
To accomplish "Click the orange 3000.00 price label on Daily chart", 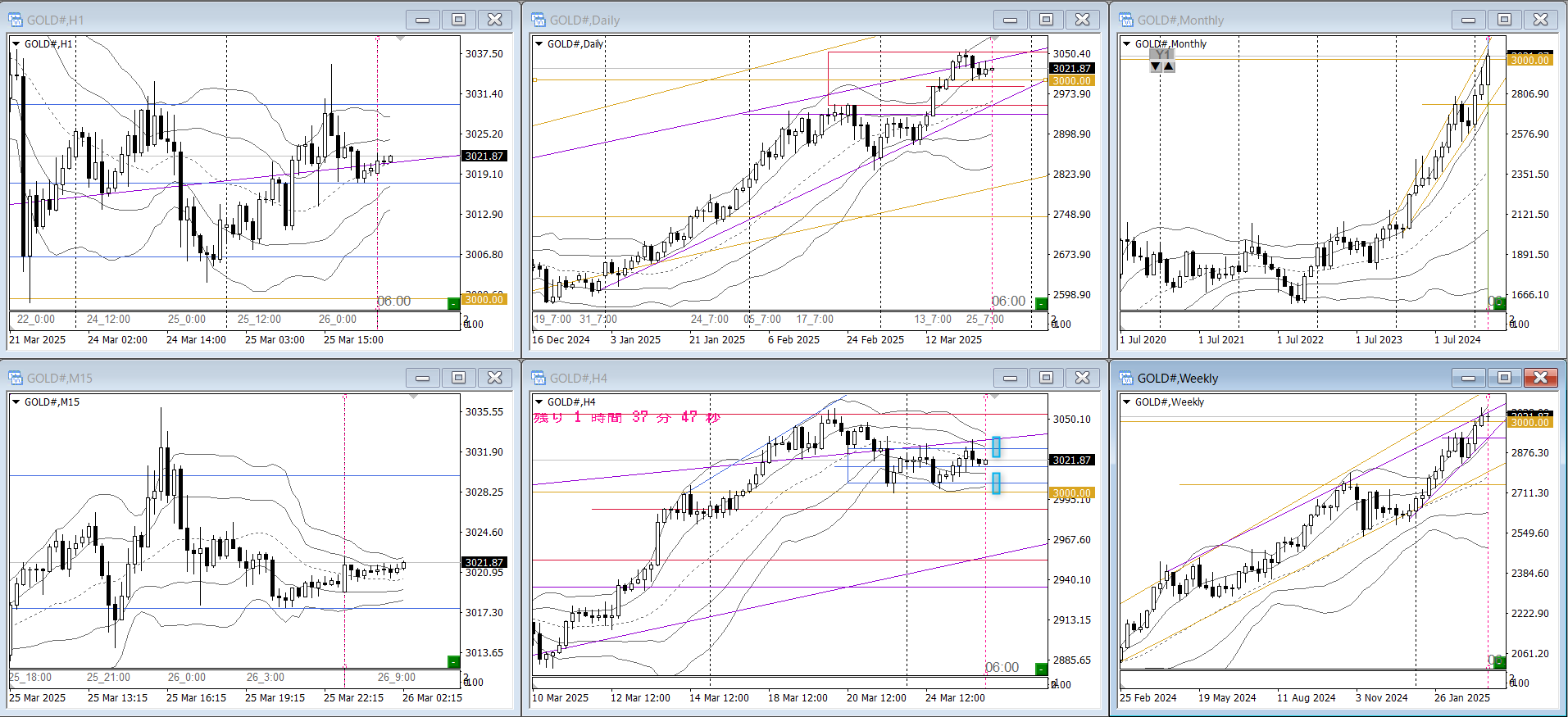I will [x=1071, y=81].
